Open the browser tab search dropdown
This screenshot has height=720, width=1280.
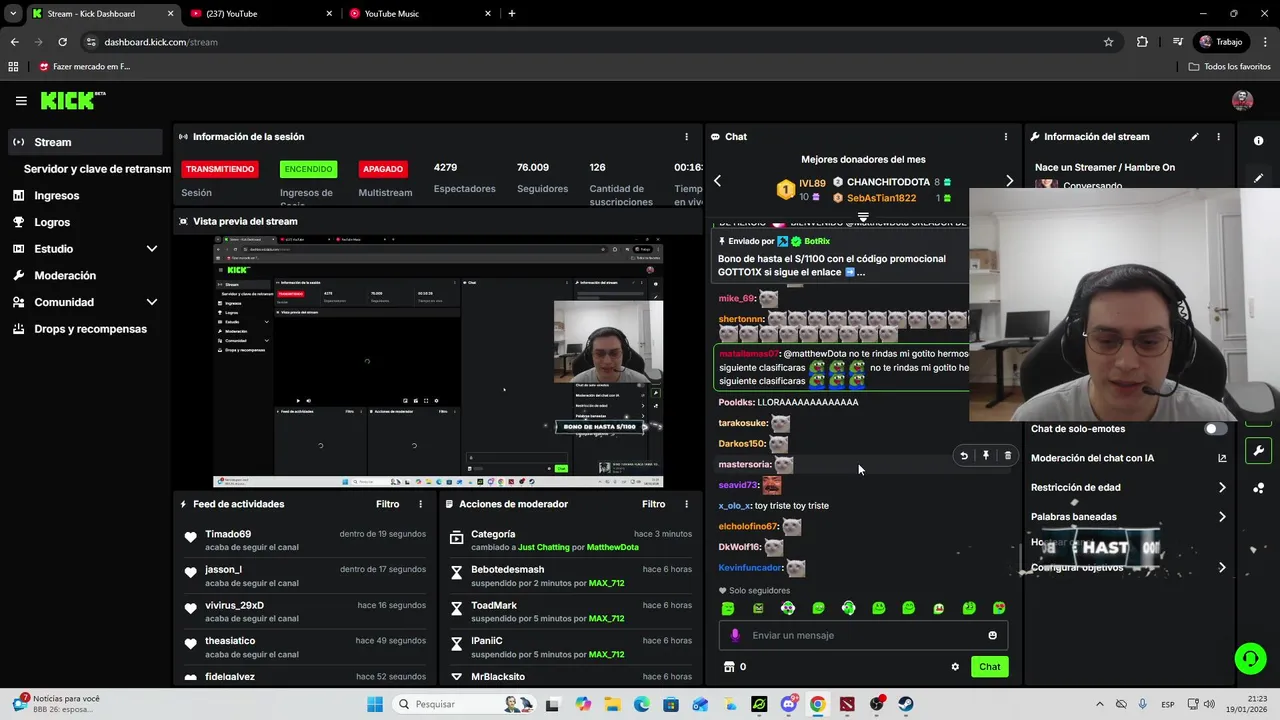14,14
